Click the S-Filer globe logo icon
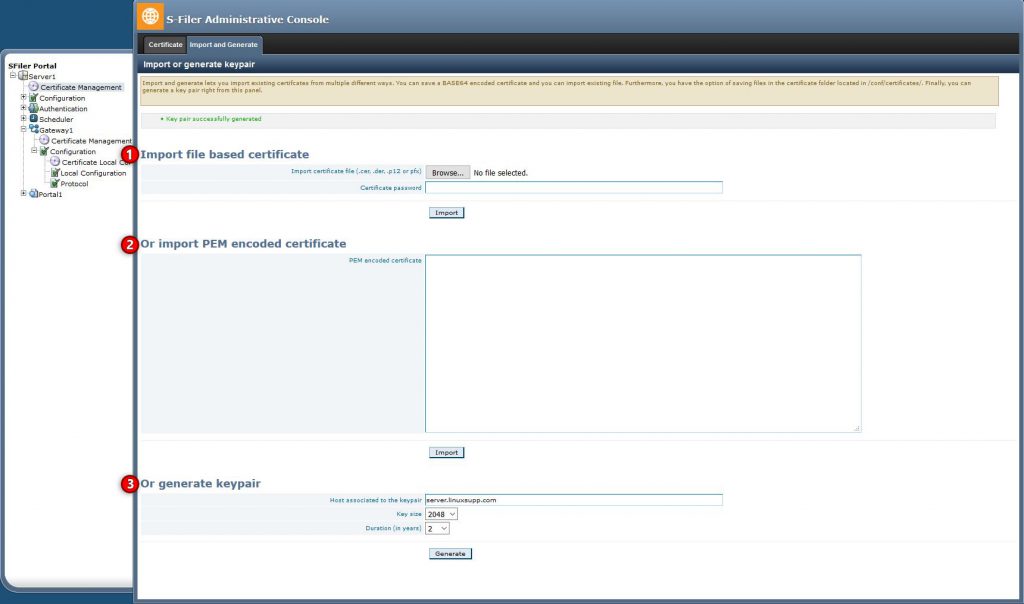 150,16
